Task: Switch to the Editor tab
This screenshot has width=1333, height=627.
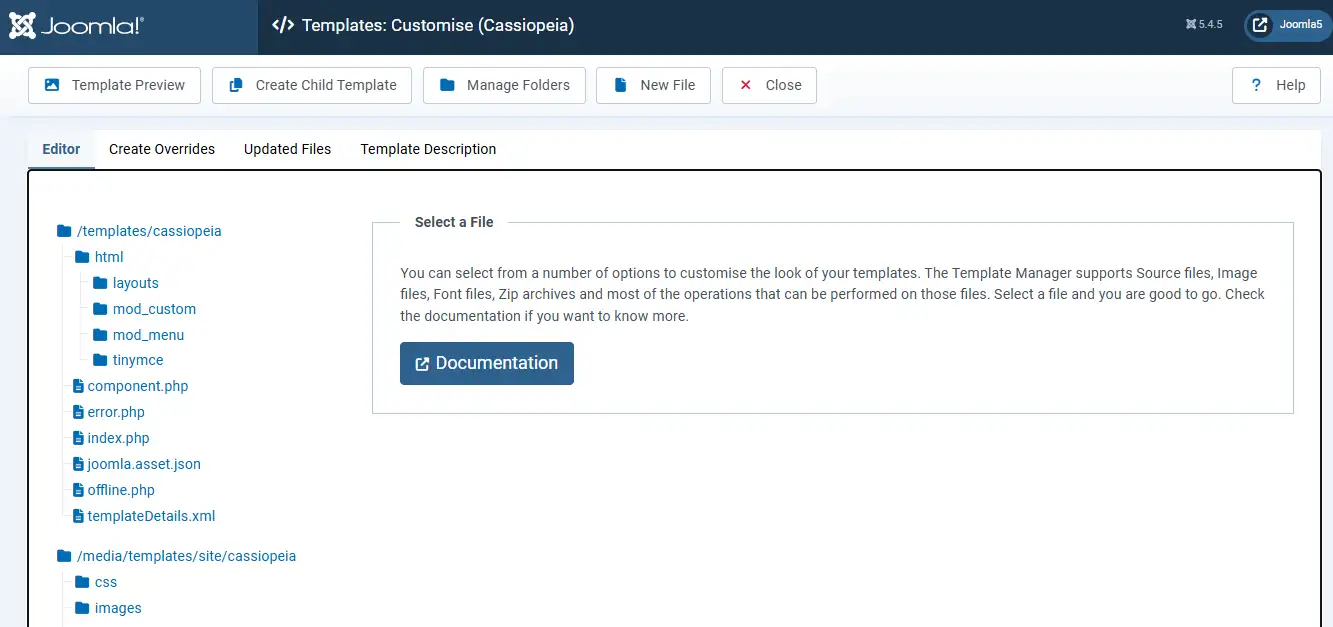Action: [61, 149]
